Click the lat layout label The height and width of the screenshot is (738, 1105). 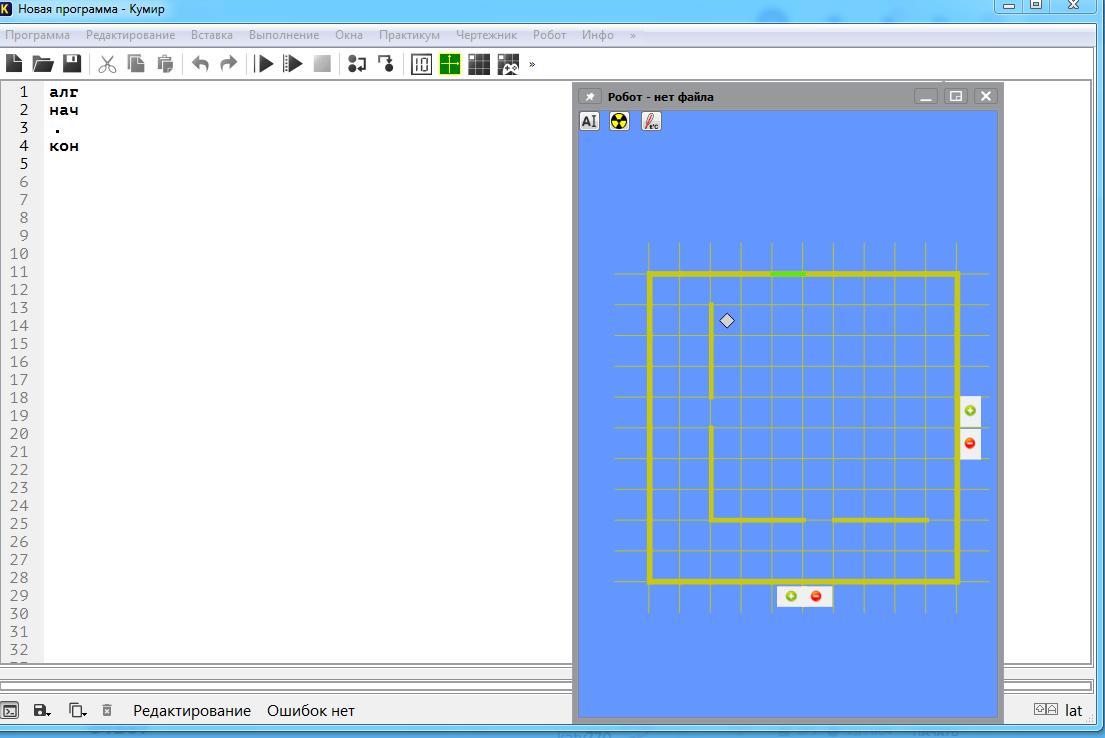coord(1073,711)
